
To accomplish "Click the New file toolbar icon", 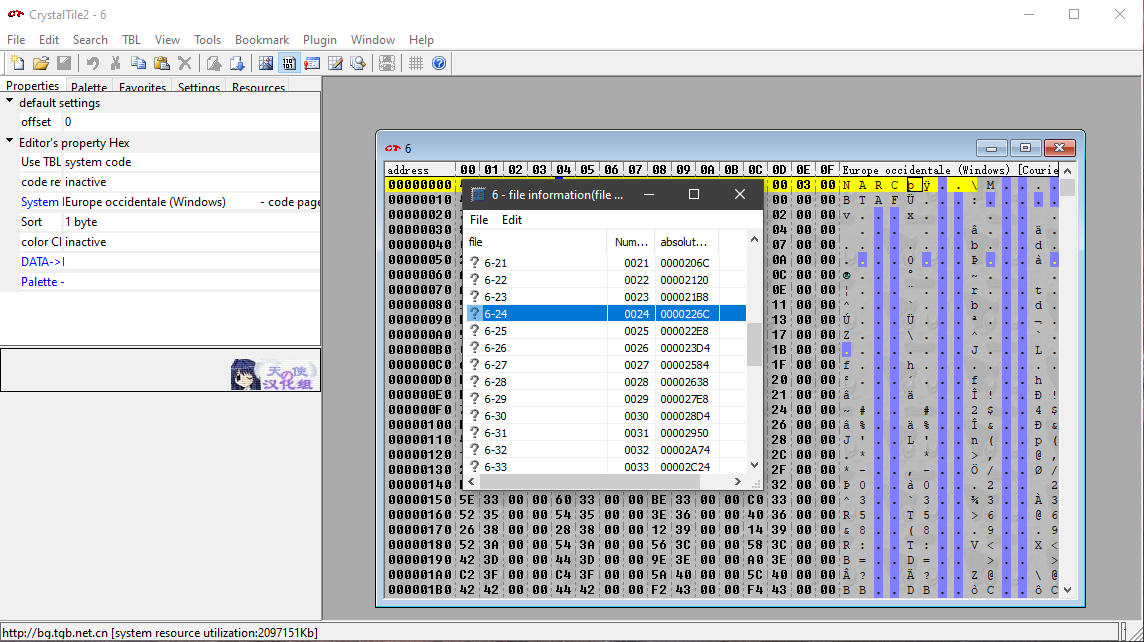I will [17, 63].
